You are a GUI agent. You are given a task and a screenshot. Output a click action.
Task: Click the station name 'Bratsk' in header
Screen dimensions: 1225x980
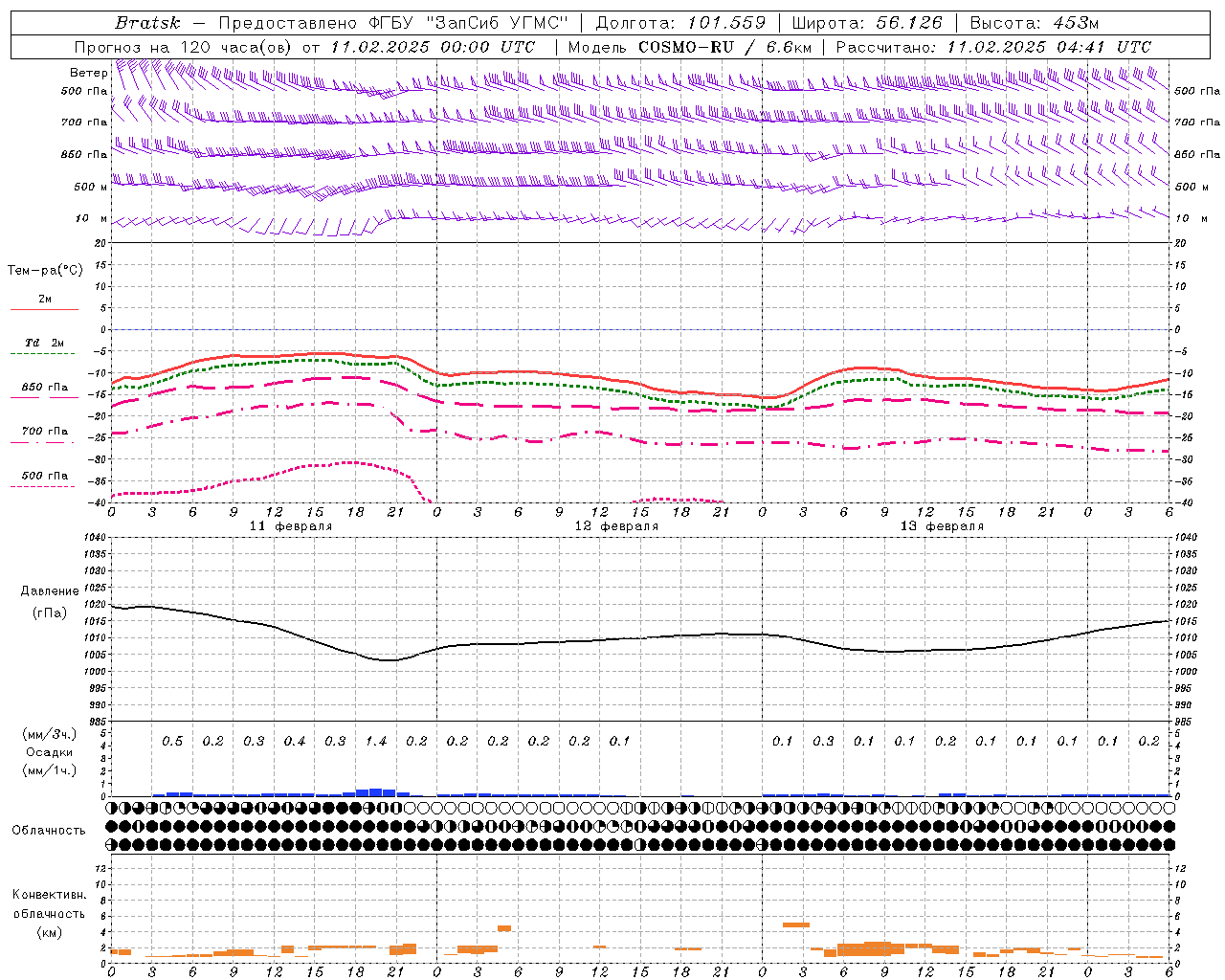click(x=146, y=23)
